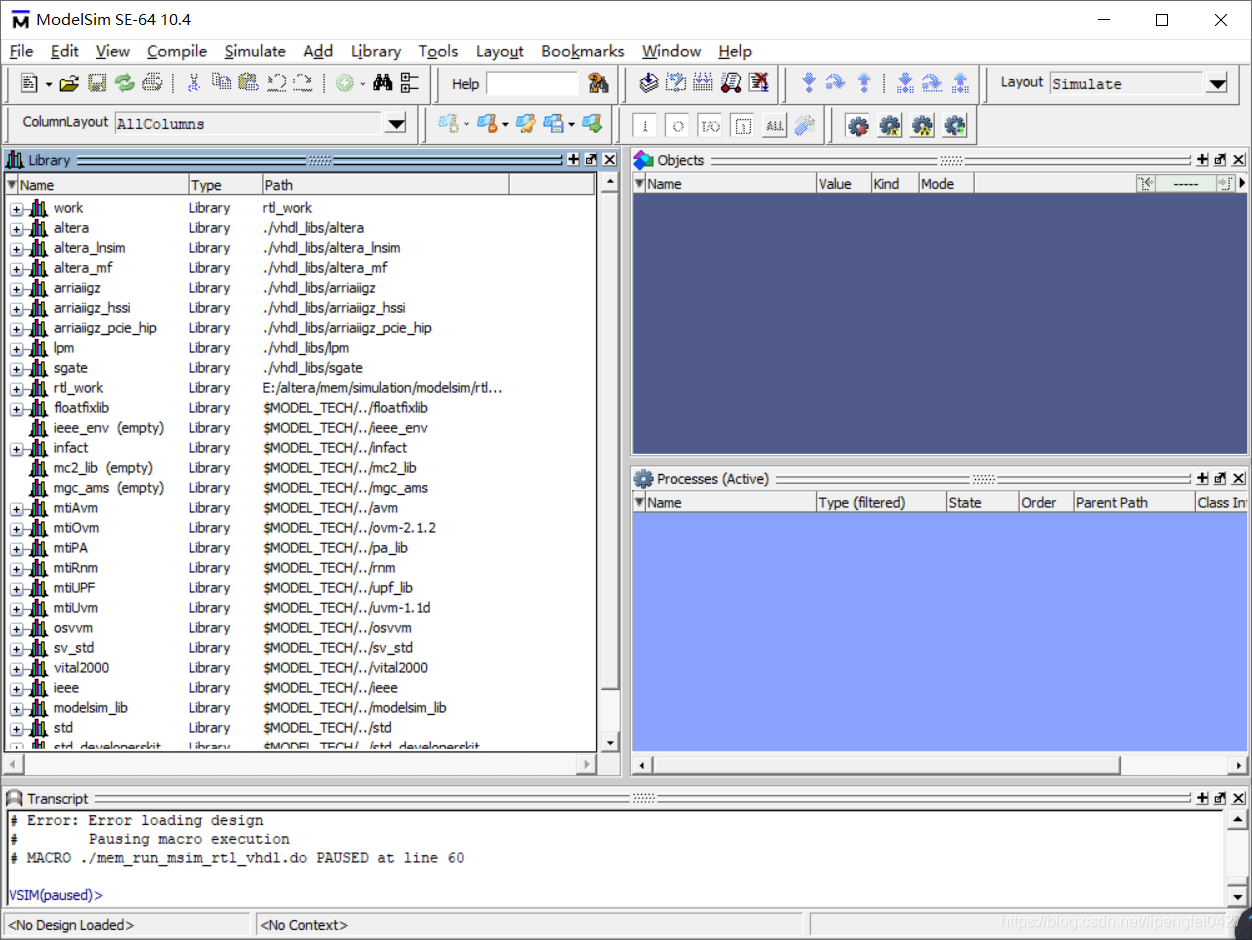Viewport: 1252px width, 940px height.
Task: Open the Library menu
Action: click(x=376, y=51)
